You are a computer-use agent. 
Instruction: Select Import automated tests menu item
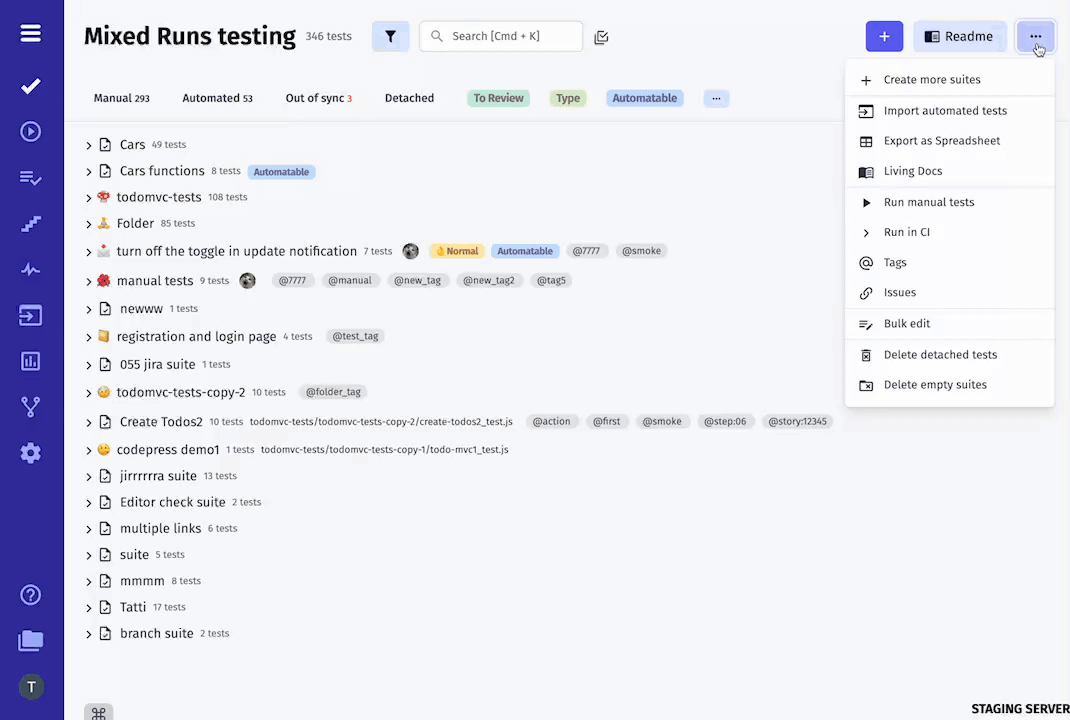(949, 111)
